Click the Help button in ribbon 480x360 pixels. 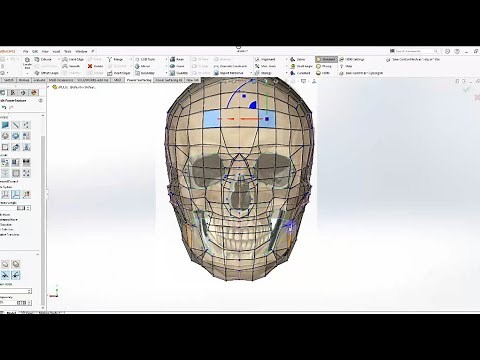tap(346, 66)
